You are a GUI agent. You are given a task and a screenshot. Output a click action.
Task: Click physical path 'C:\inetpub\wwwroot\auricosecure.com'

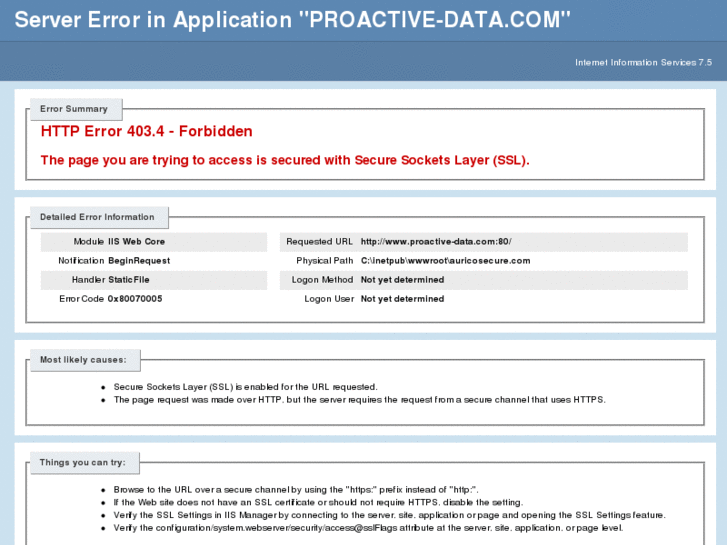coord(446,261)
